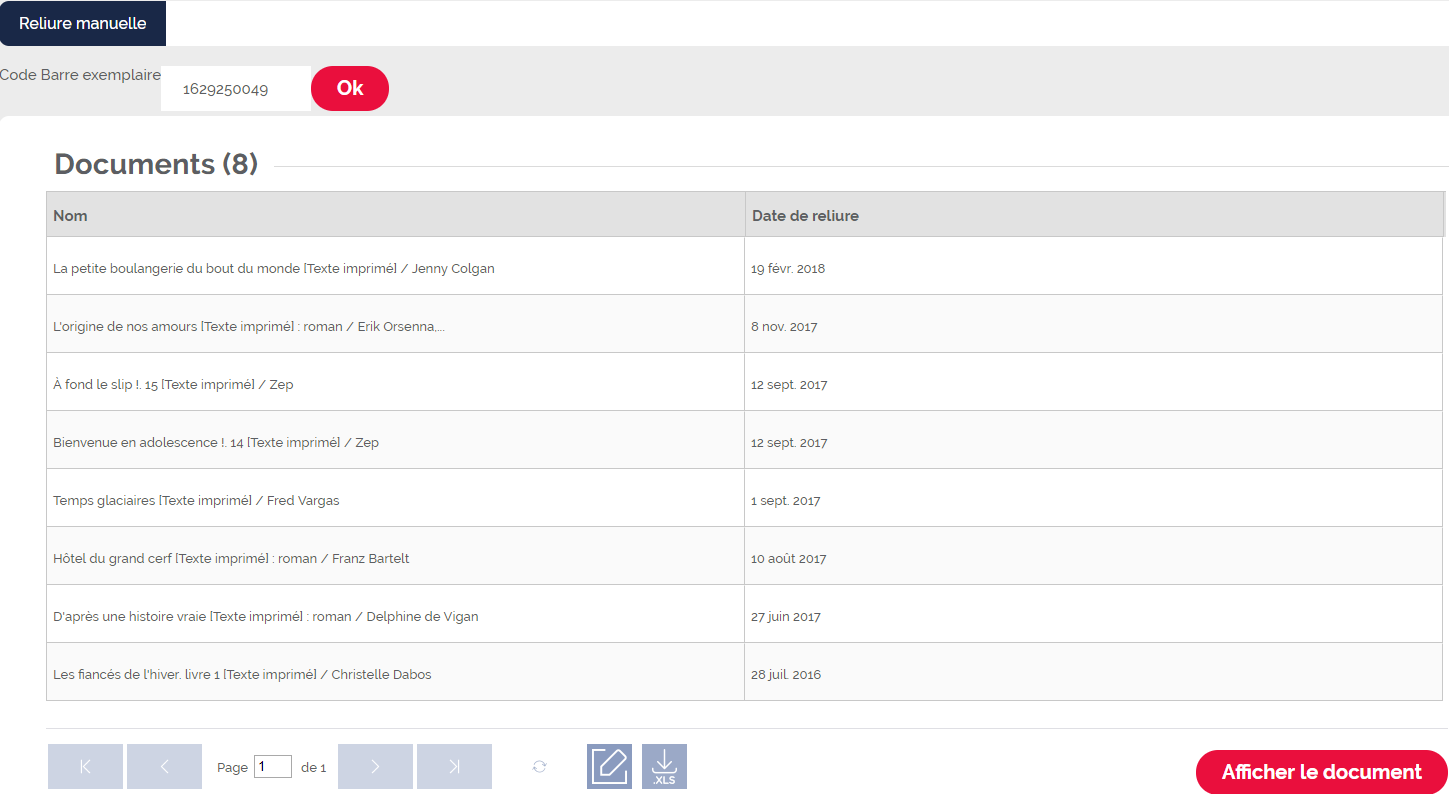Sort by Date de reliure header

[1094, 215]
